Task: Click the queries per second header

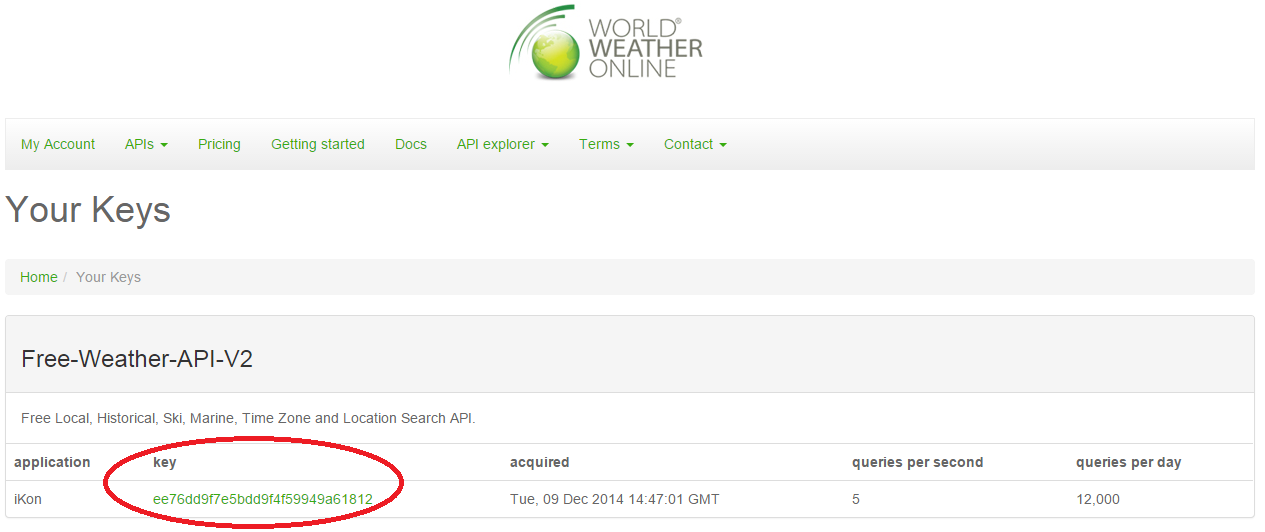Action: 917,462
